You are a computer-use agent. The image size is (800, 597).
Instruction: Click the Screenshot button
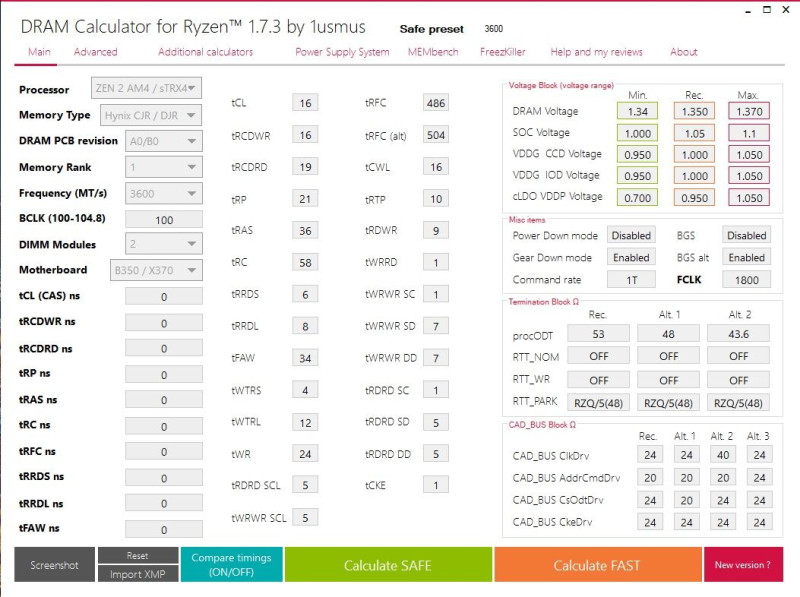54,565
